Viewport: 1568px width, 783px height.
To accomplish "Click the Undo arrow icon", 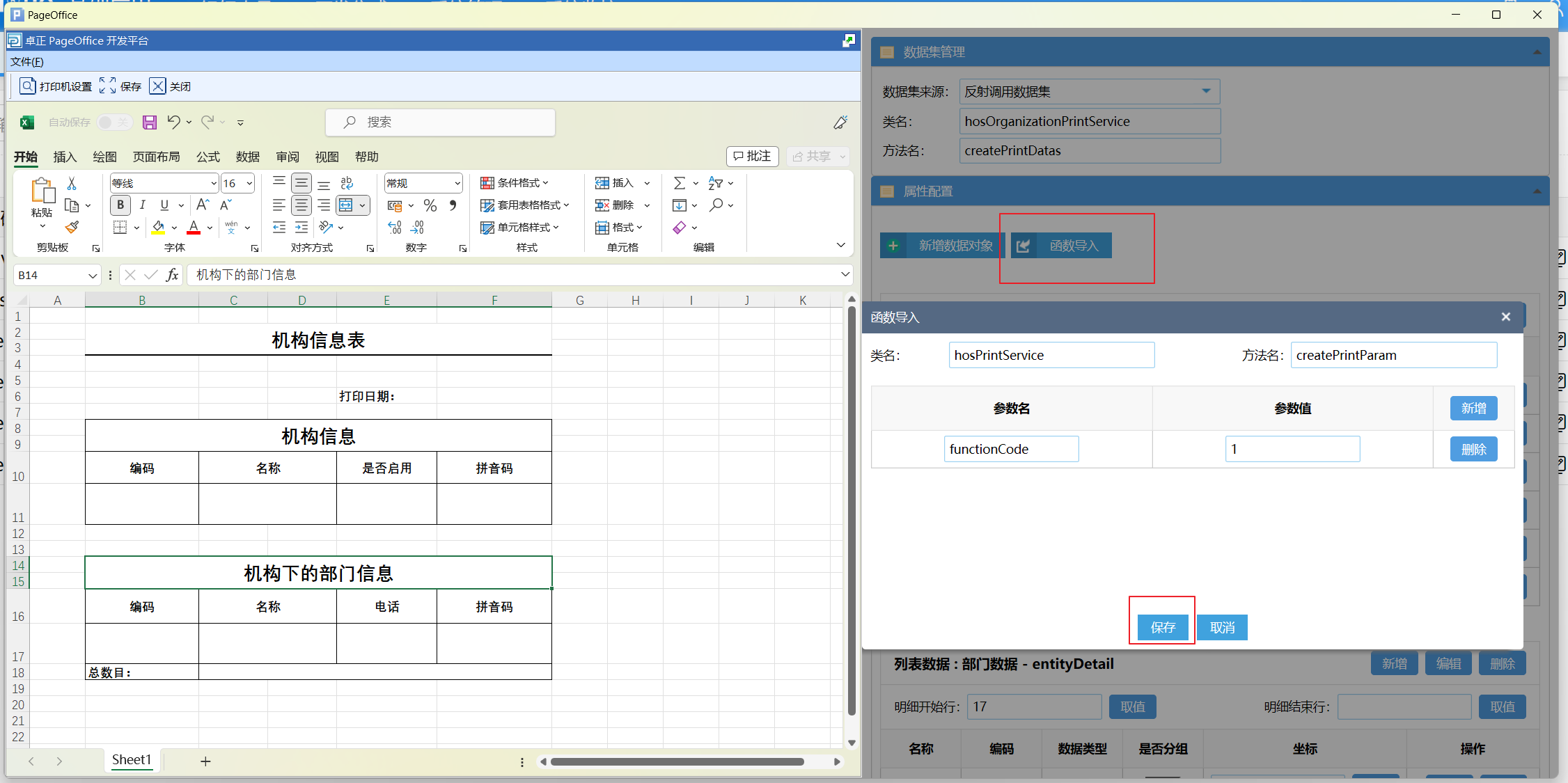I will click(173, 122).
